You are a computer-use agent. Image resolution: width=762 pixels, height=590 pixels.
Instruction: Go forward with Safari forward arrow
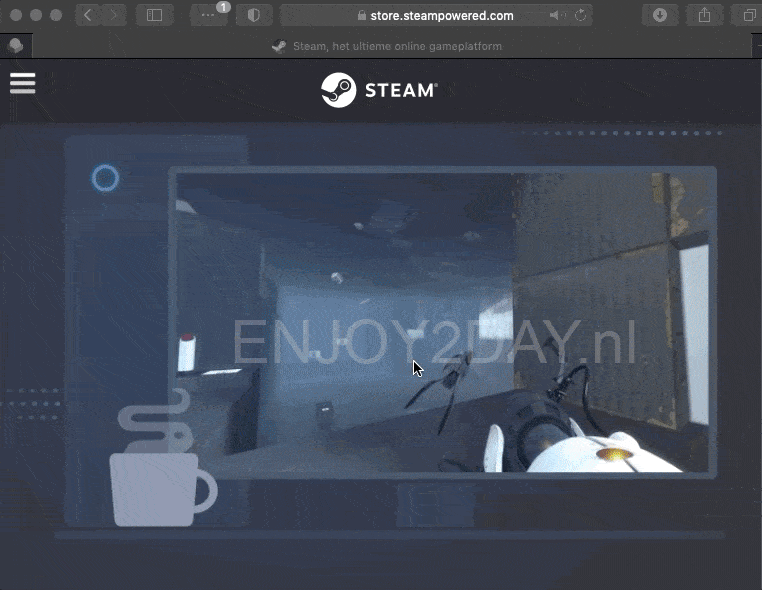[114, 15]
